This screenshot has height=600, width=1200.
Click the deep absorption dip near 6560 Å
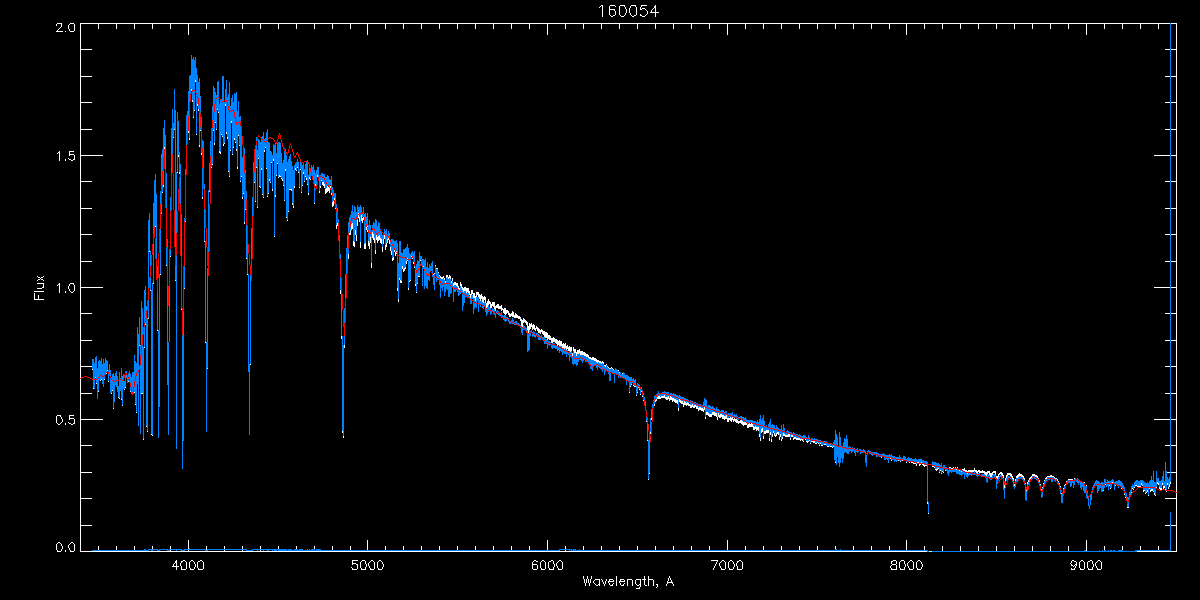coord(649,470)
